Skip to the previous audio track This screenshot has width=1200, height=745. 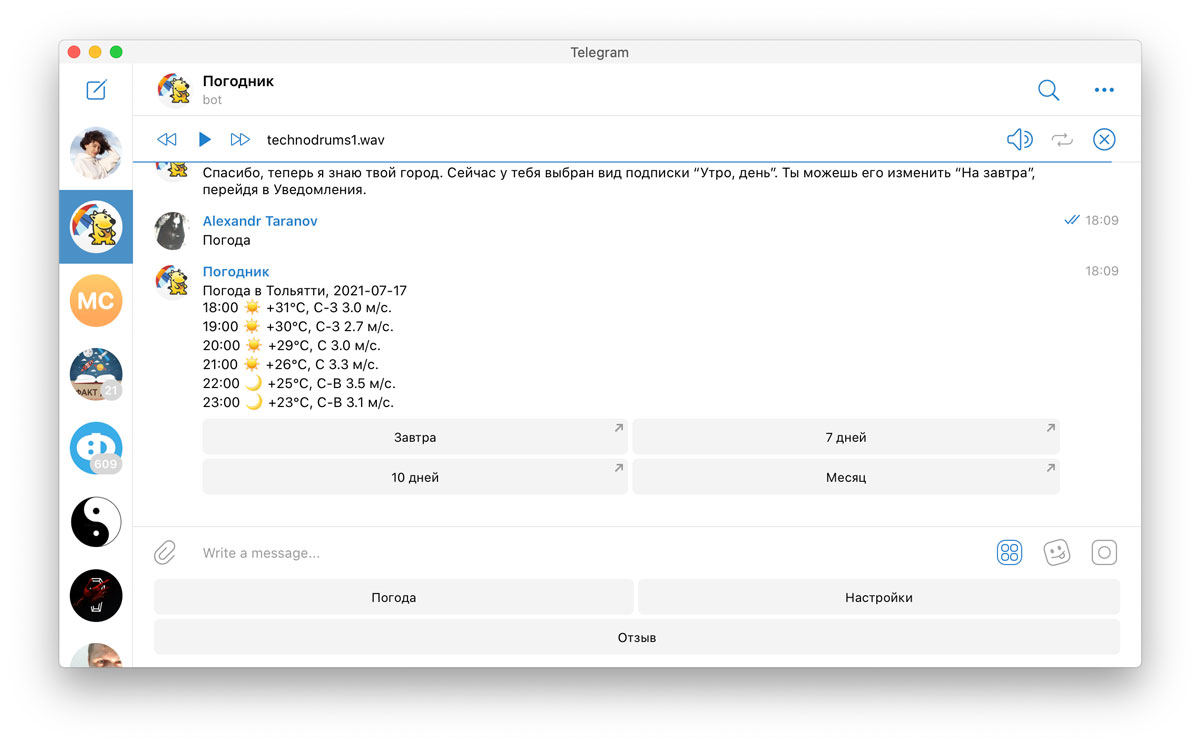click(x=167, y=139)
